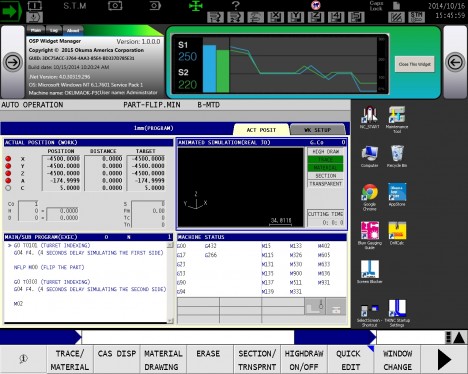Open the Maintenance Tool desktop icon
Image resolution: width=468 pixels, height=374 pixels.
coord(397,119)
